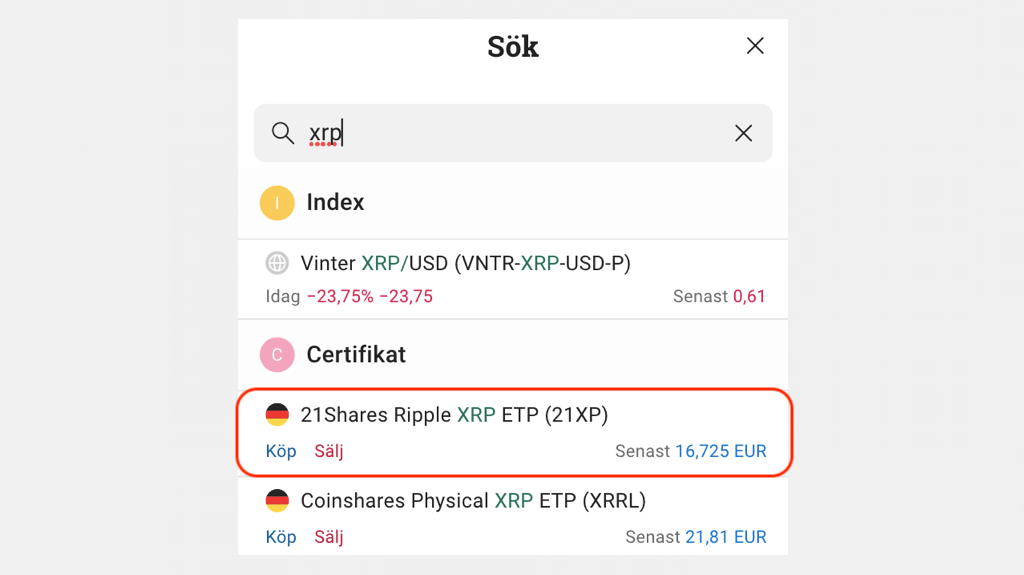Click the yellow Index category icon

point(277,203)
